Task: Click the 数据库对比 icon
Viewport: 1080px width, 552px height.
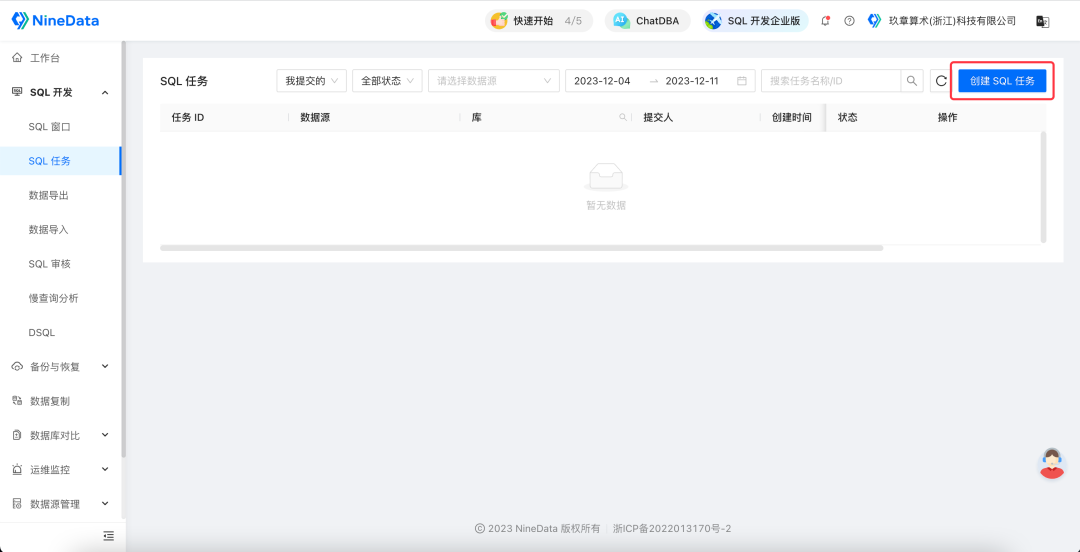Action: 17,436
